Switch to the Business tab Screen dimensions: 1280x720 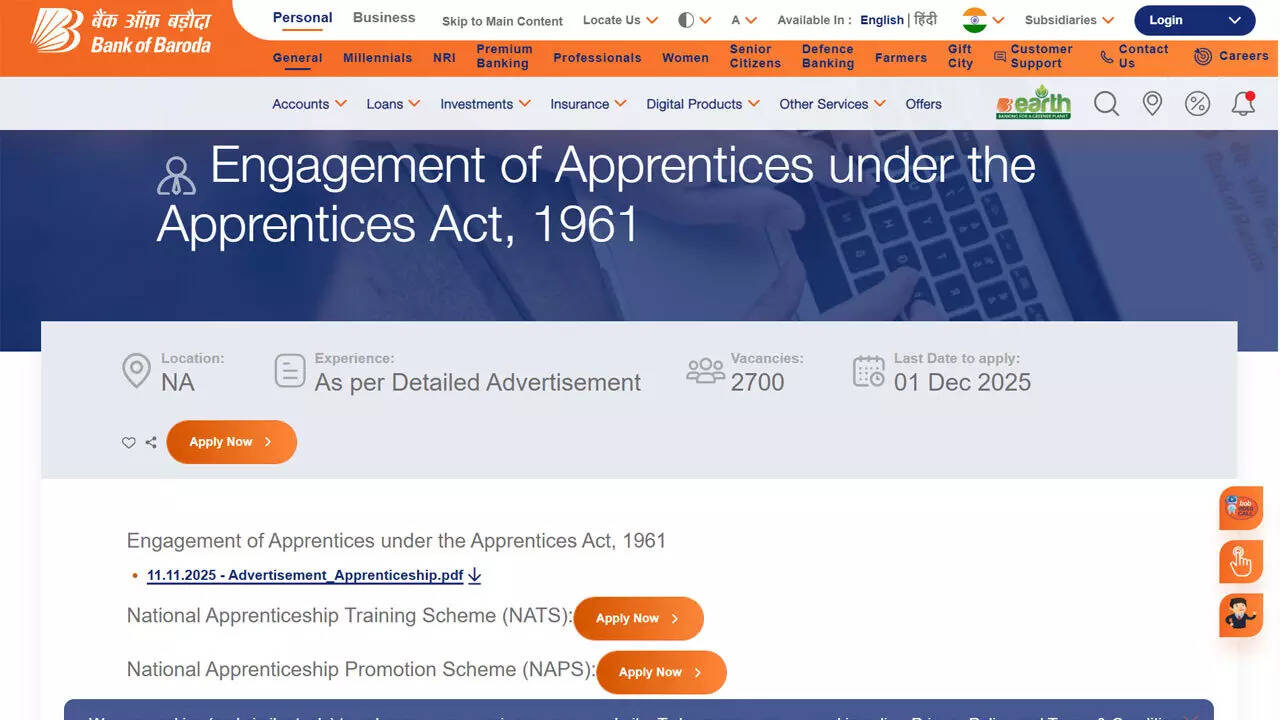pos(384,18)
